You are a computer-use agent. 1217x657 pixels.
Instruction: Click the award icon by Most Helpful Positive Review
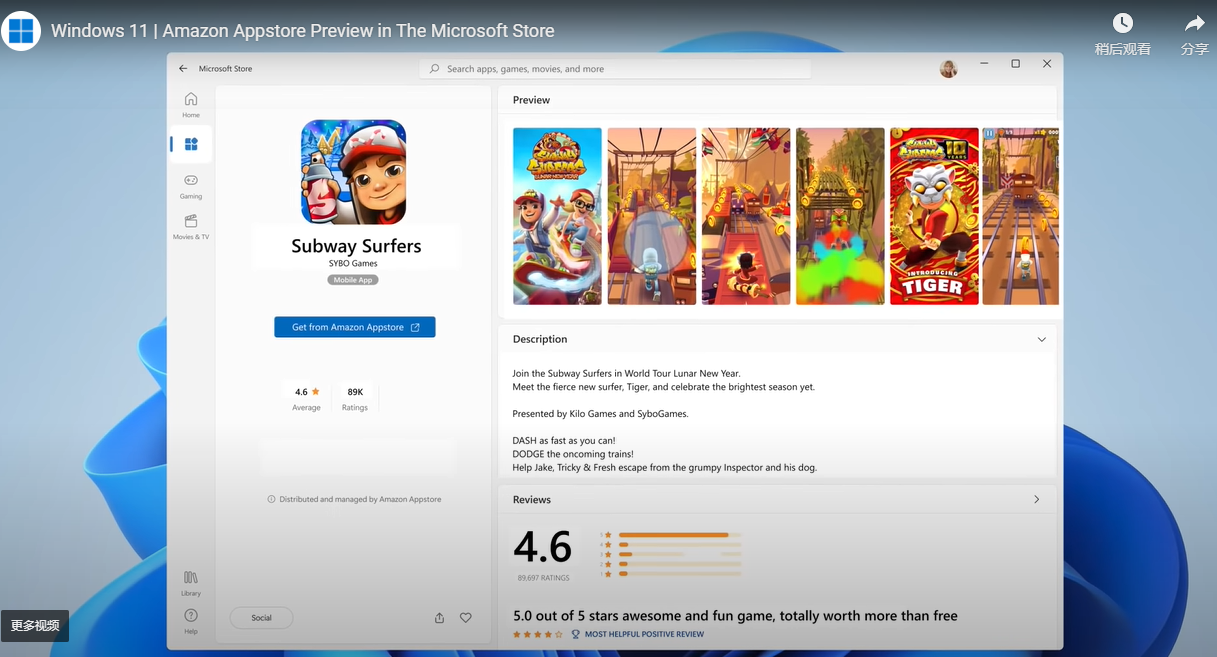[x=575, y=634]
